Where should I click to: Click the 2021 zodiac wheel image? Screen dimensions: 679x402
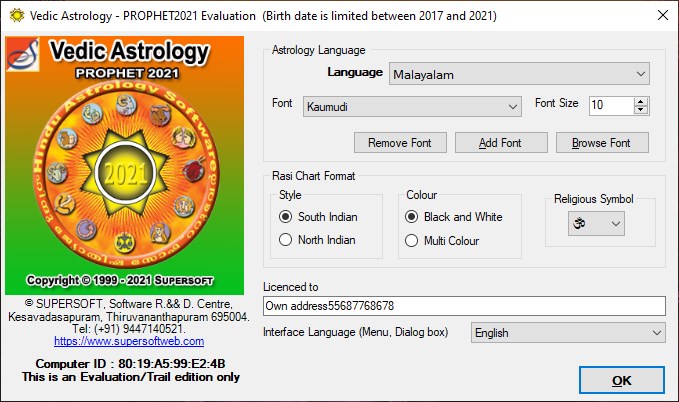coord(126,173)
